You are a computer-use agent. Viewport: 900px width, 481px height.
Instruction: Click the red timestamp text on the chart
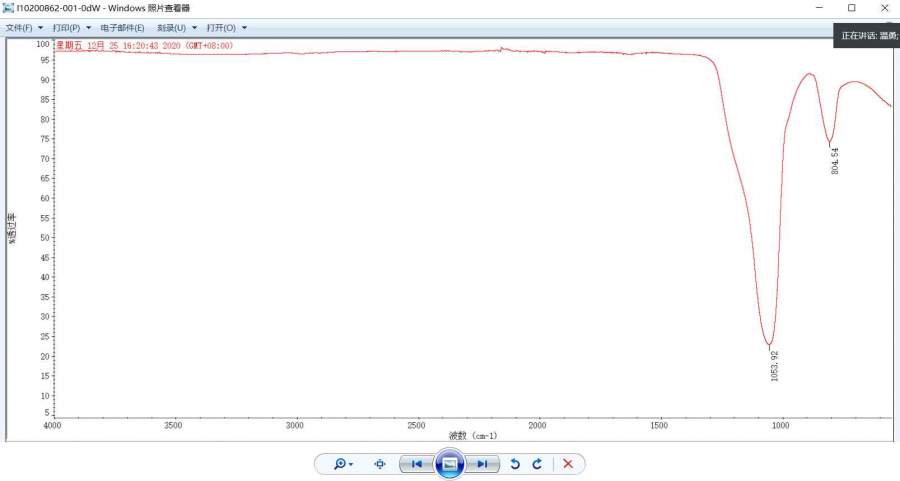point(143,46)
